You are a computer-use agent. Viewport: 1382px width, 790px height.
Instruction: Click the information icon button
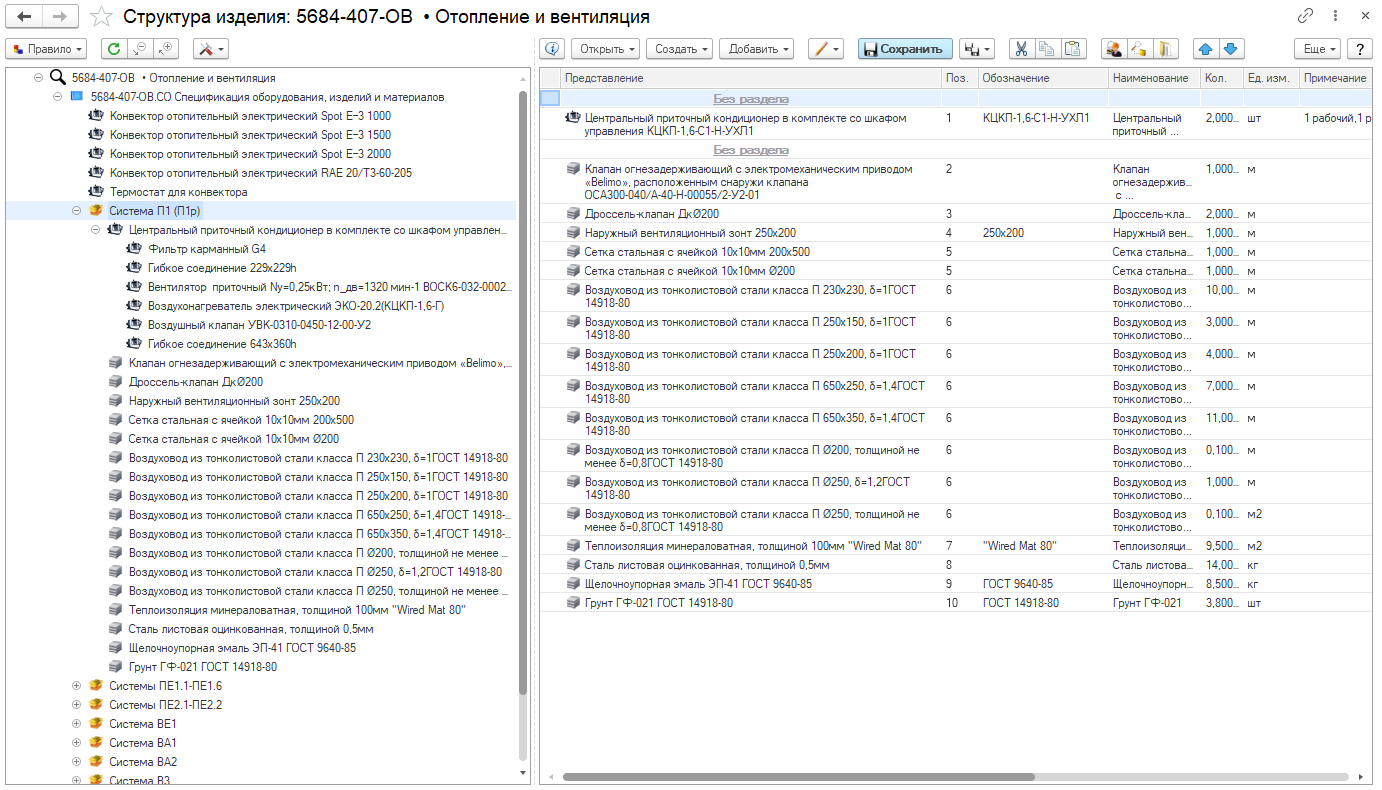click(552, 49)
